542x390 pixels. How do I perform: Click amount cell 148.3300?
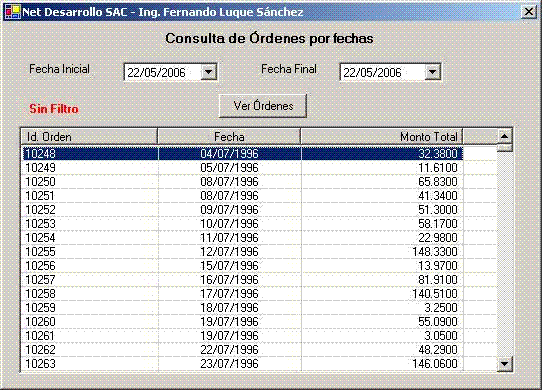382,252
